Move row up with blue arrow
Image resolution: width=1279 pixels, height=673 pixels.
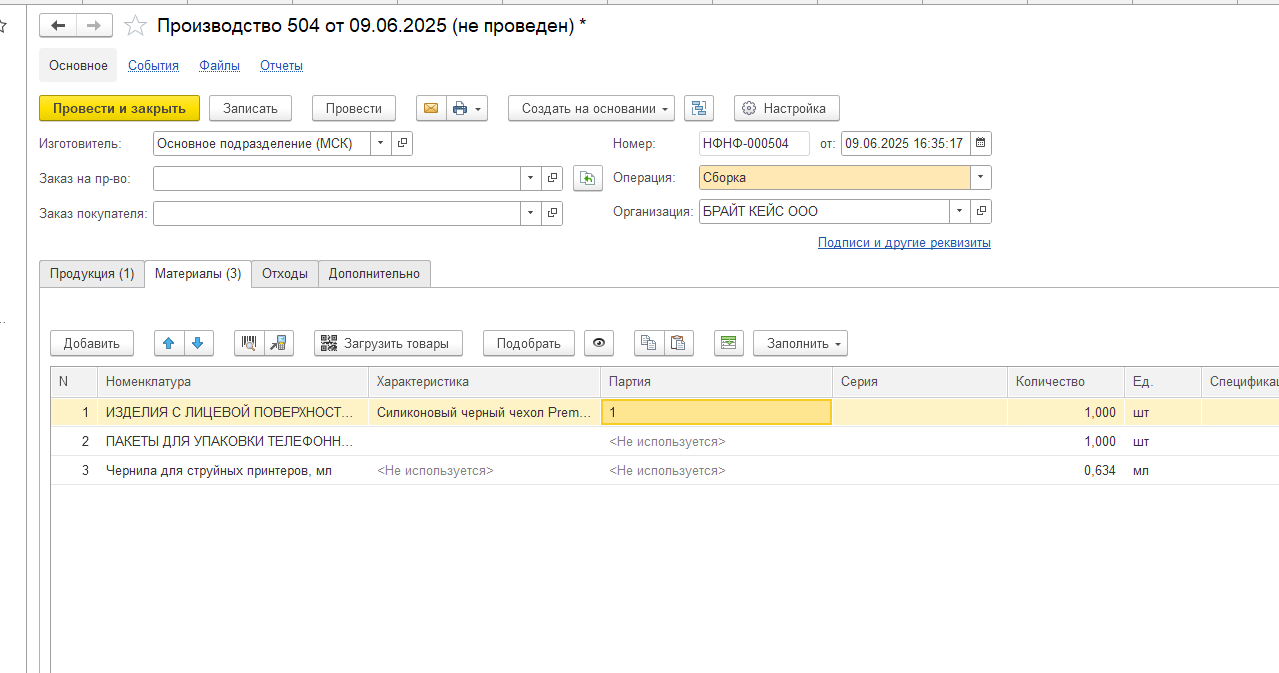click(x=169, y=343)
